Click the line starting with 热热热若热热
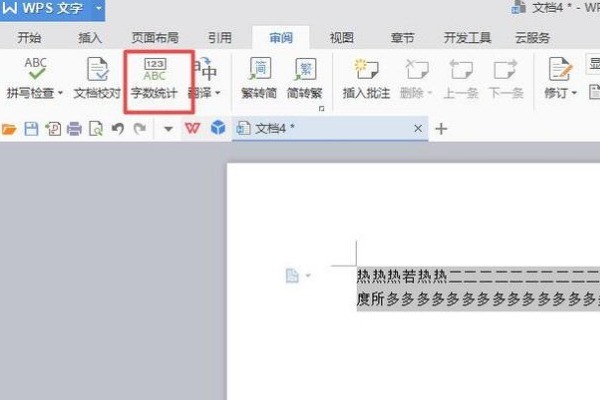The image size is (600, 400). pyautogui.click(x=478, y=276)
